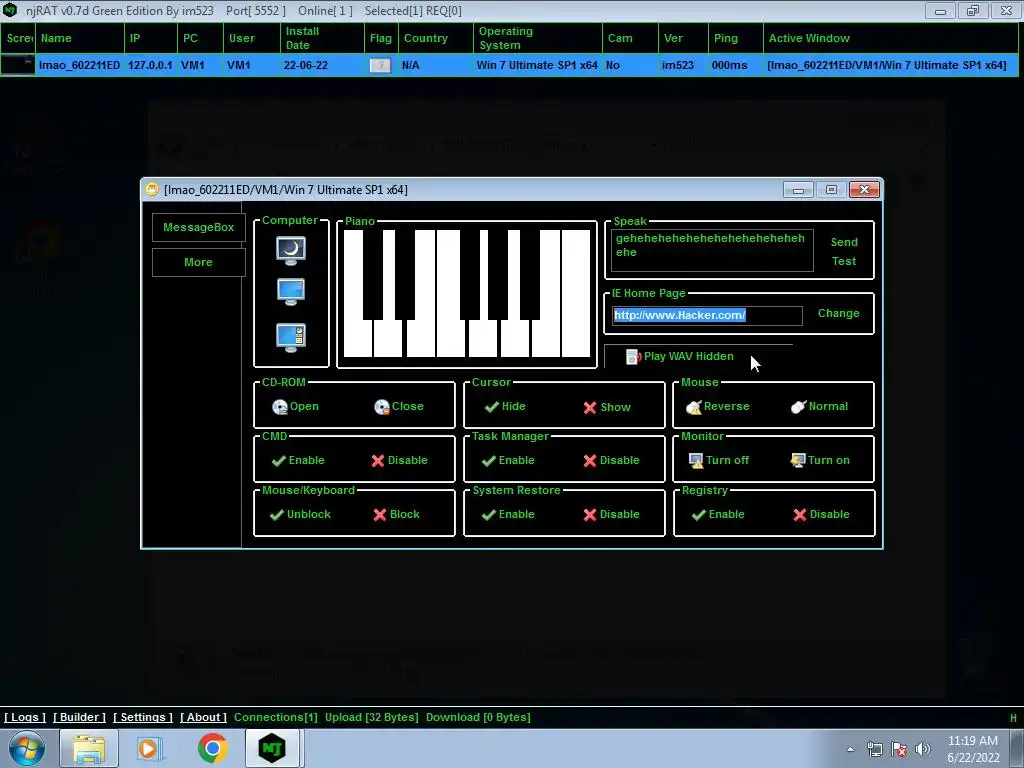The width and height of the screenshot is (1024, 768).
Task: Click the screen thumbnail in the client row
Action: click(x=18, y=65)
